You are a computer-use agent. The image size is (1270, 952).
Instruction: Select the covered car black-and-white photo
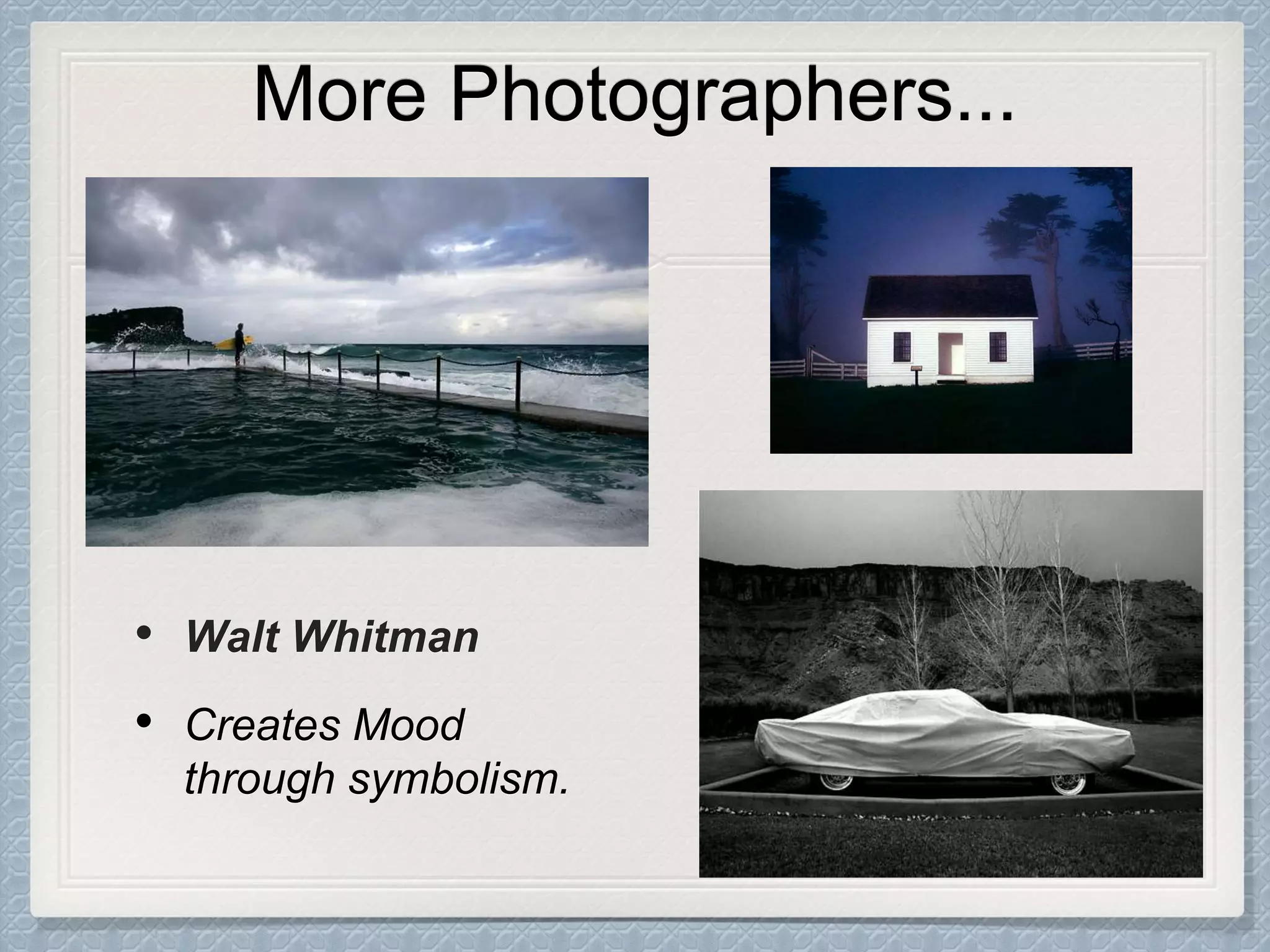951,684
